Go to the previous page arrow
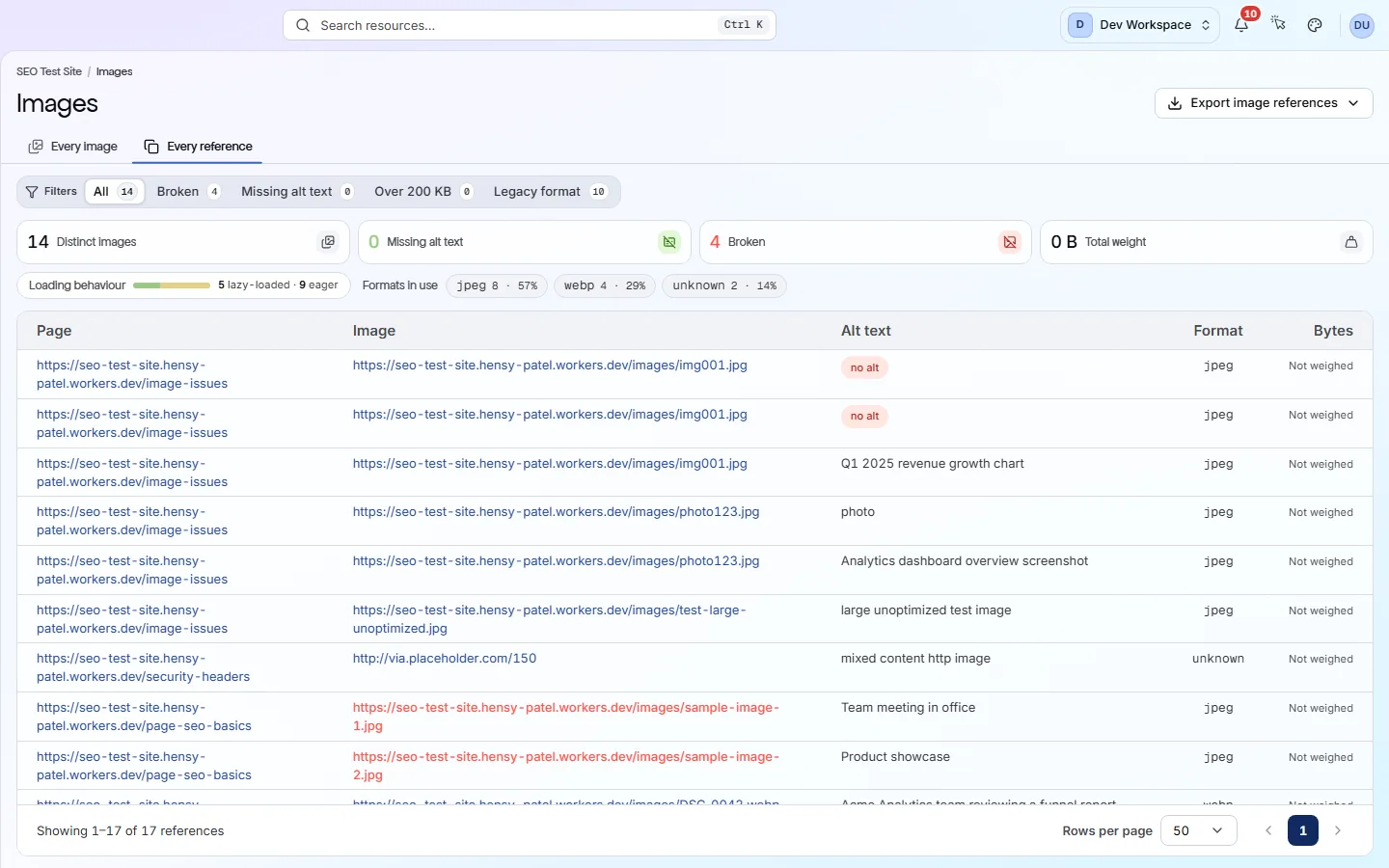Screen dimensions: 1389x868 pyautogui.click(x=1268, y=830)
